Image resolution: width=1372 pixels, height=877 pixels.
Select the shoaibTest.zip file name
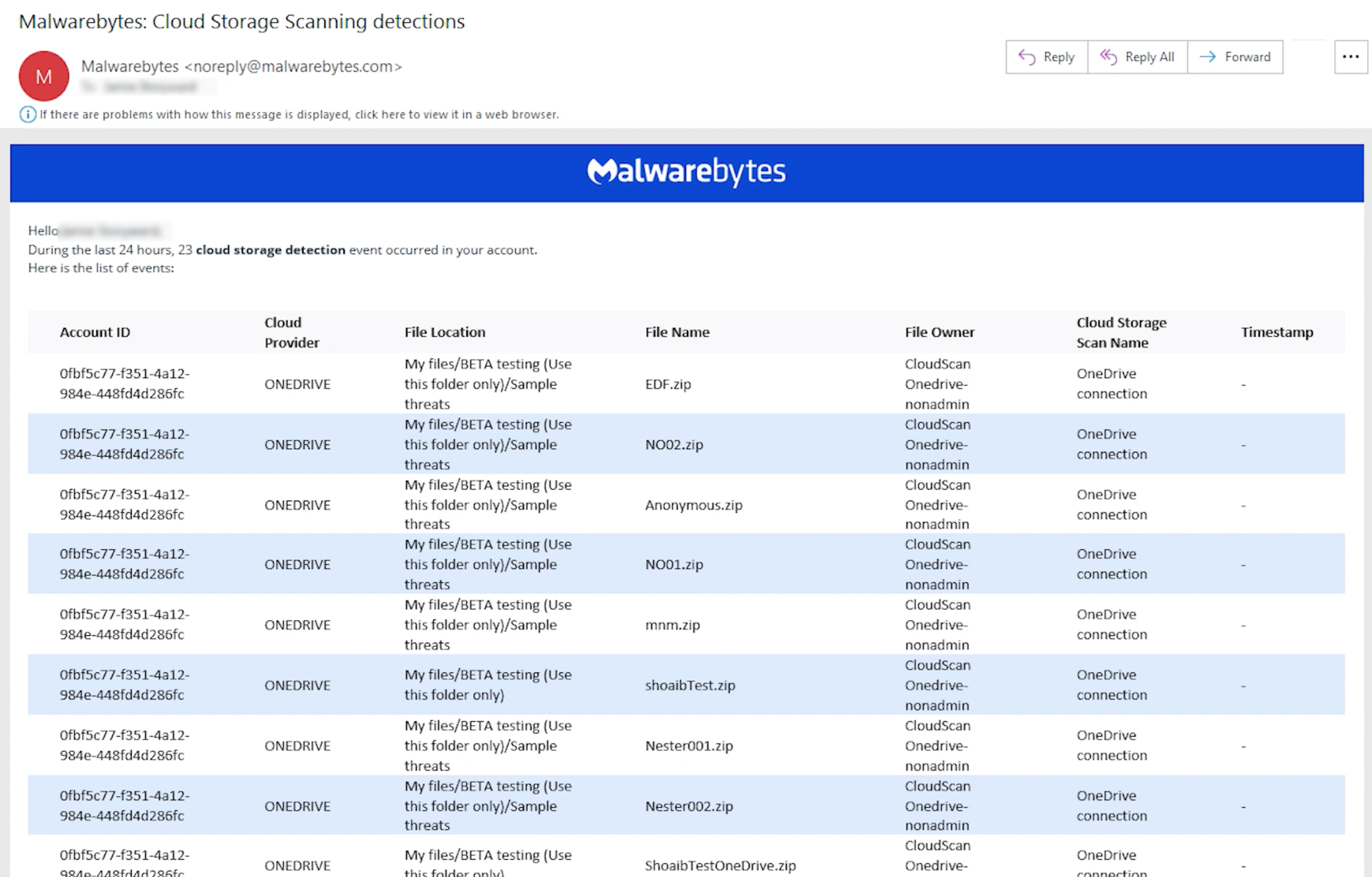pyautogui.click(x=690, y=686)
